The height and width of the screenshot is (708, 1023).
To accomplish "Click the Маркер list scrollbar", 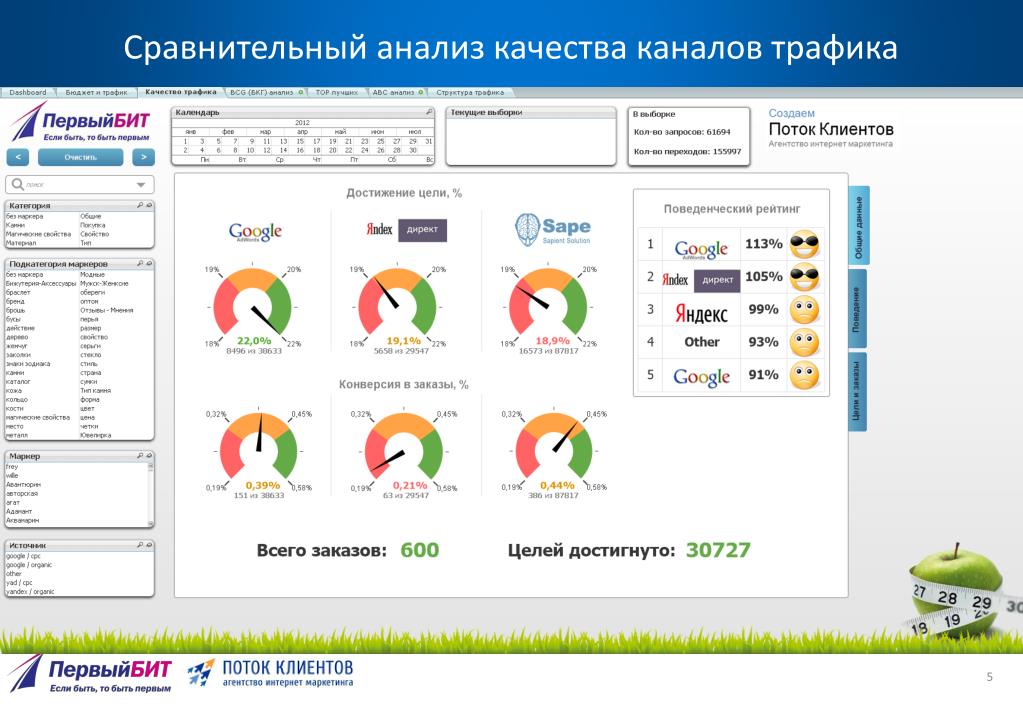I will 151,495.
